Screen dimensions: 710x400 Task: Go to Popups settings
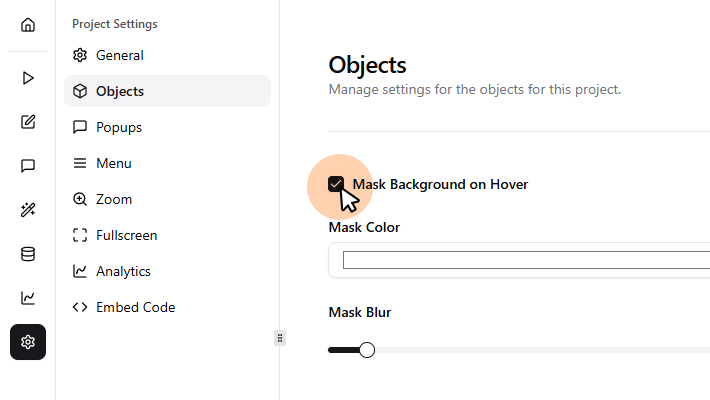(118, 127)
